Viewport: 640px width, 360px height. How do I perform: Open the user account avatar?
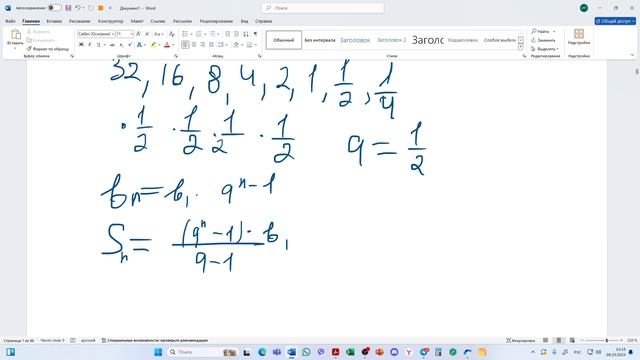coord(584,8)
